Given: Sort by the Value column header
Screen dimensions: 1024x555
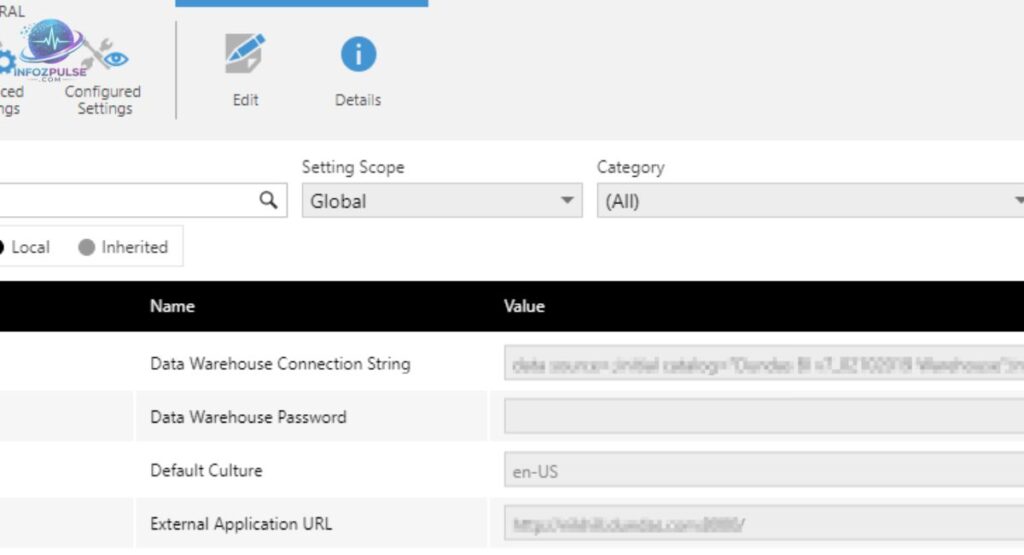Looking at the screenshot, I should (x=524, y=306).
